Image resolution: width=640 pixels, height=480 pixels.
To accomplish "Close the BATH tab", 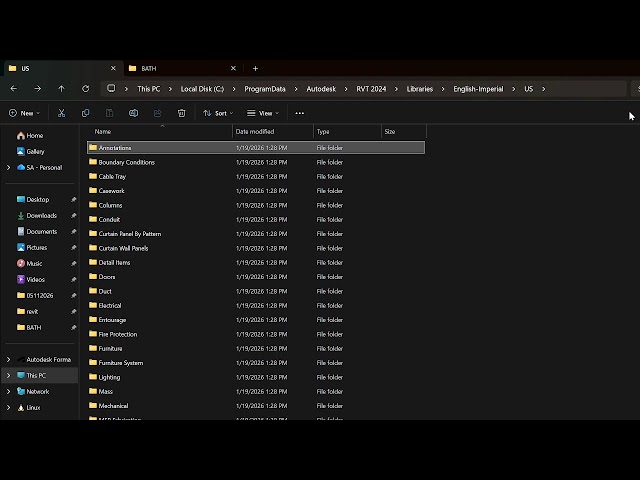I will pos(233,69).
